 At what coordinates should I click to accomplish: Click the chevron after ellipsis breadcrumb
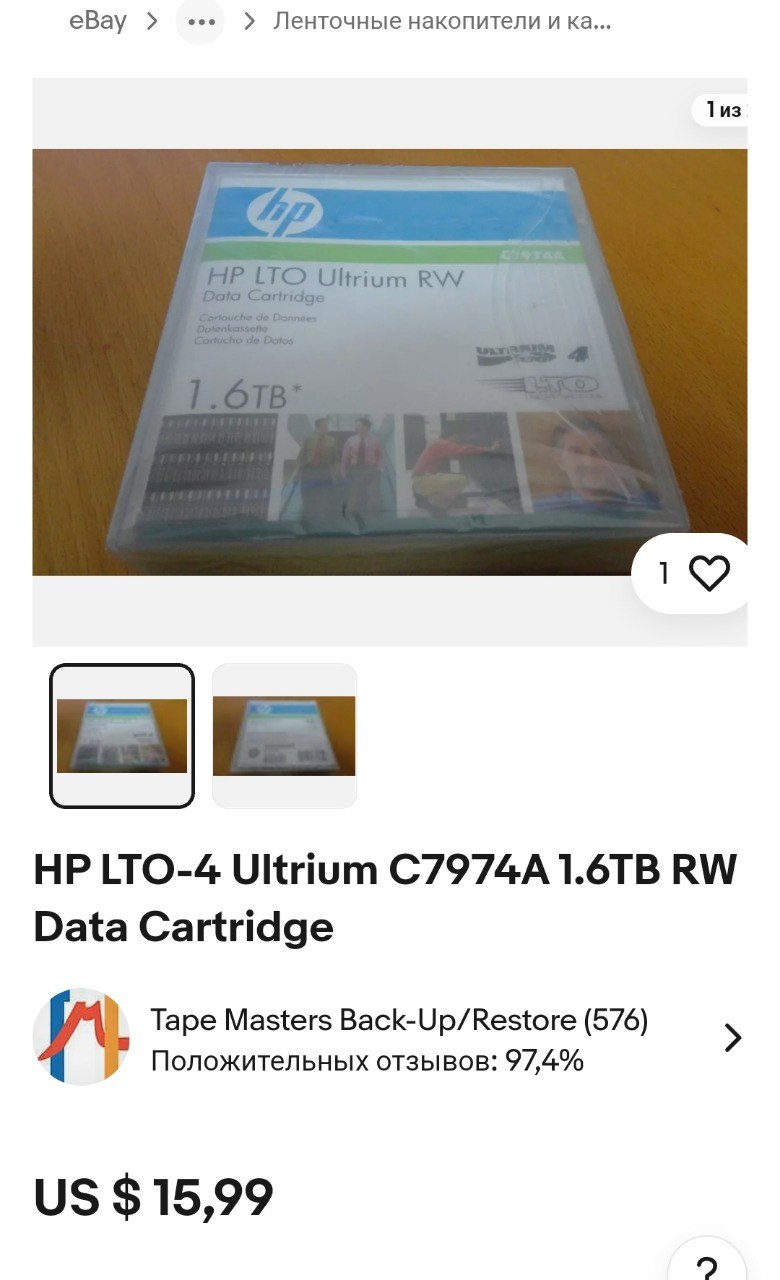249,21
